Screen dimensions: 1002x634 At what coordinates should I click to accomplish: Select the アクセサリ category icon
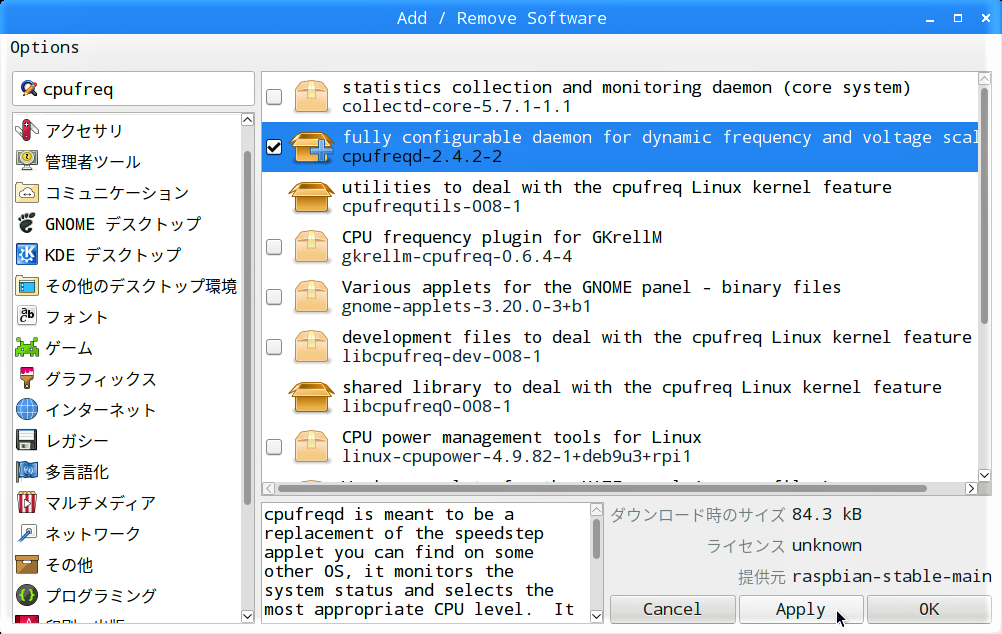[x=27, y=130]
